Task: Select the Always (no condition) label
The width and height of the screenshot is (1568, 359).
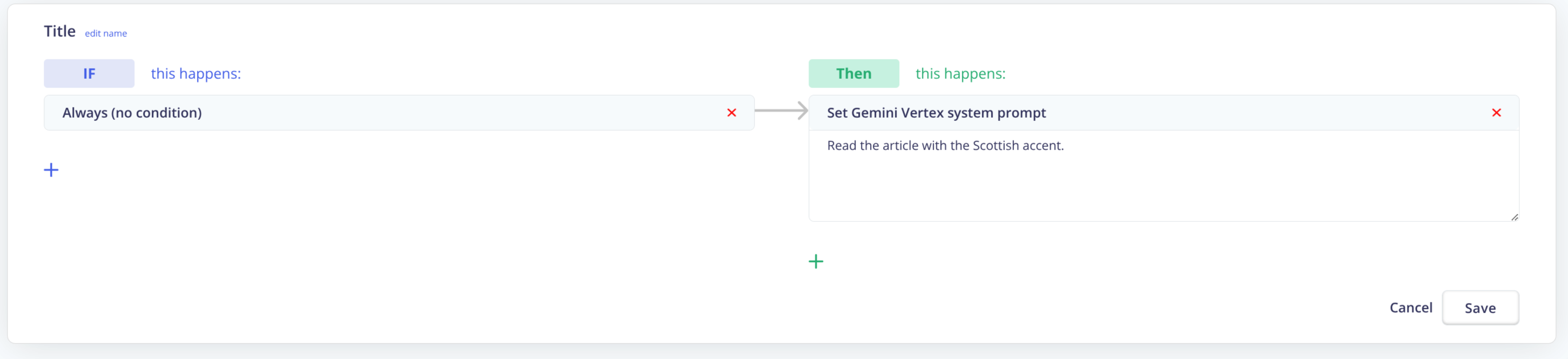Action: tap(132, 113)
